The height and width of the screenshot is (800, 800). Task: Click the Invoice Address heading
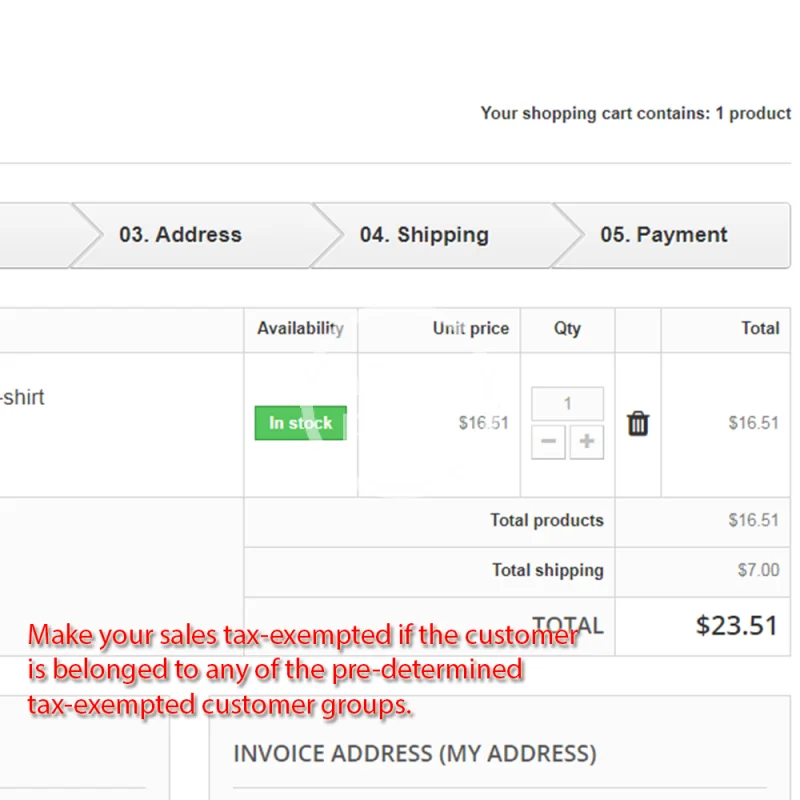[414, 753]
